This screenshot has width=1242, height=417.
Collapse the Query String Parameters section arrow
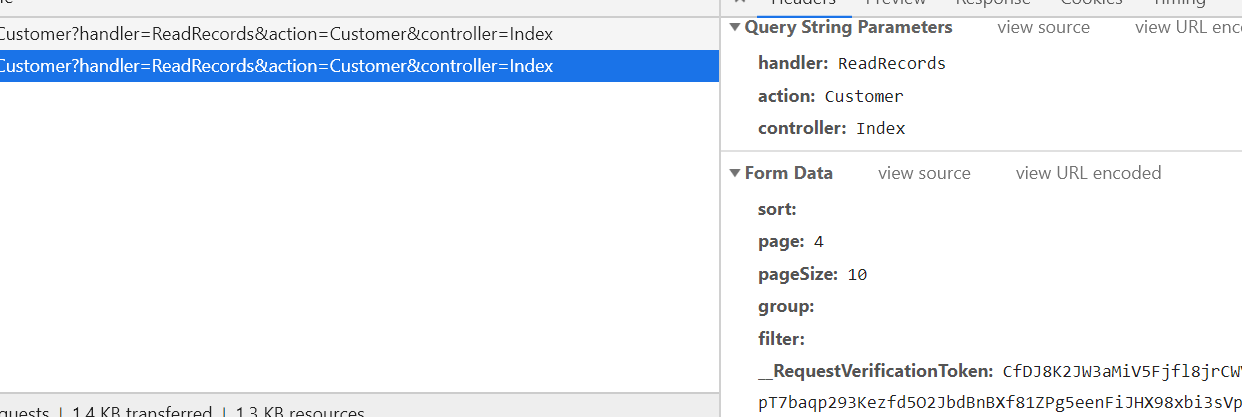click(736, 27)
